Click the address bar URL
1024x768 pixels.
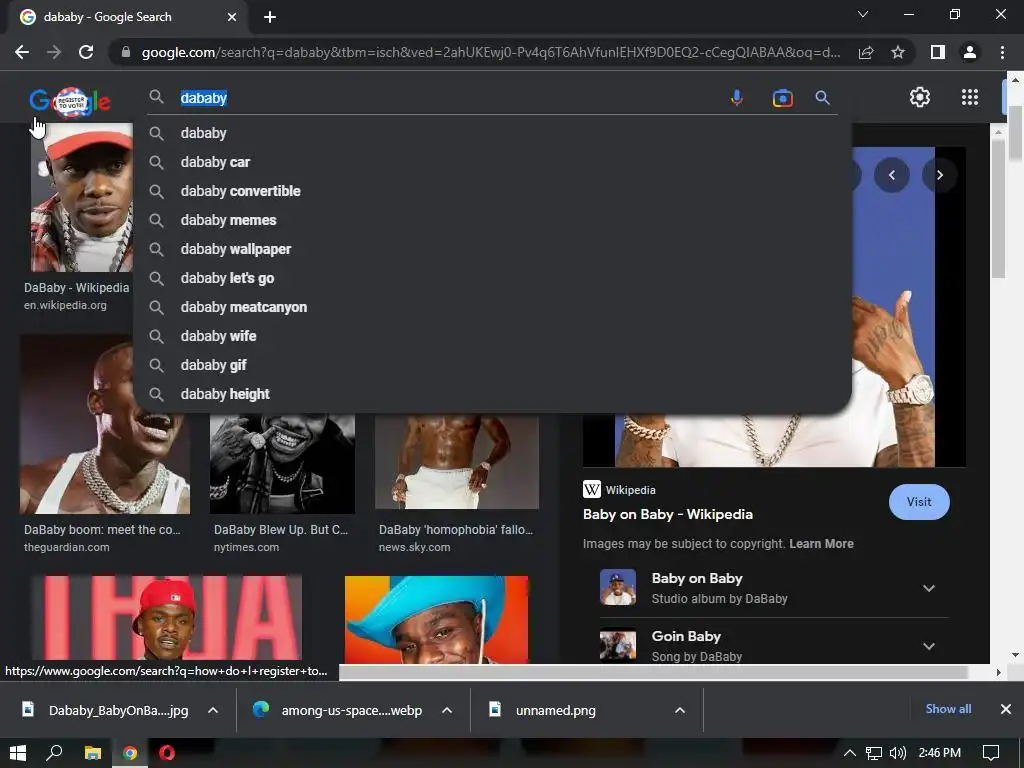[491, 52]
